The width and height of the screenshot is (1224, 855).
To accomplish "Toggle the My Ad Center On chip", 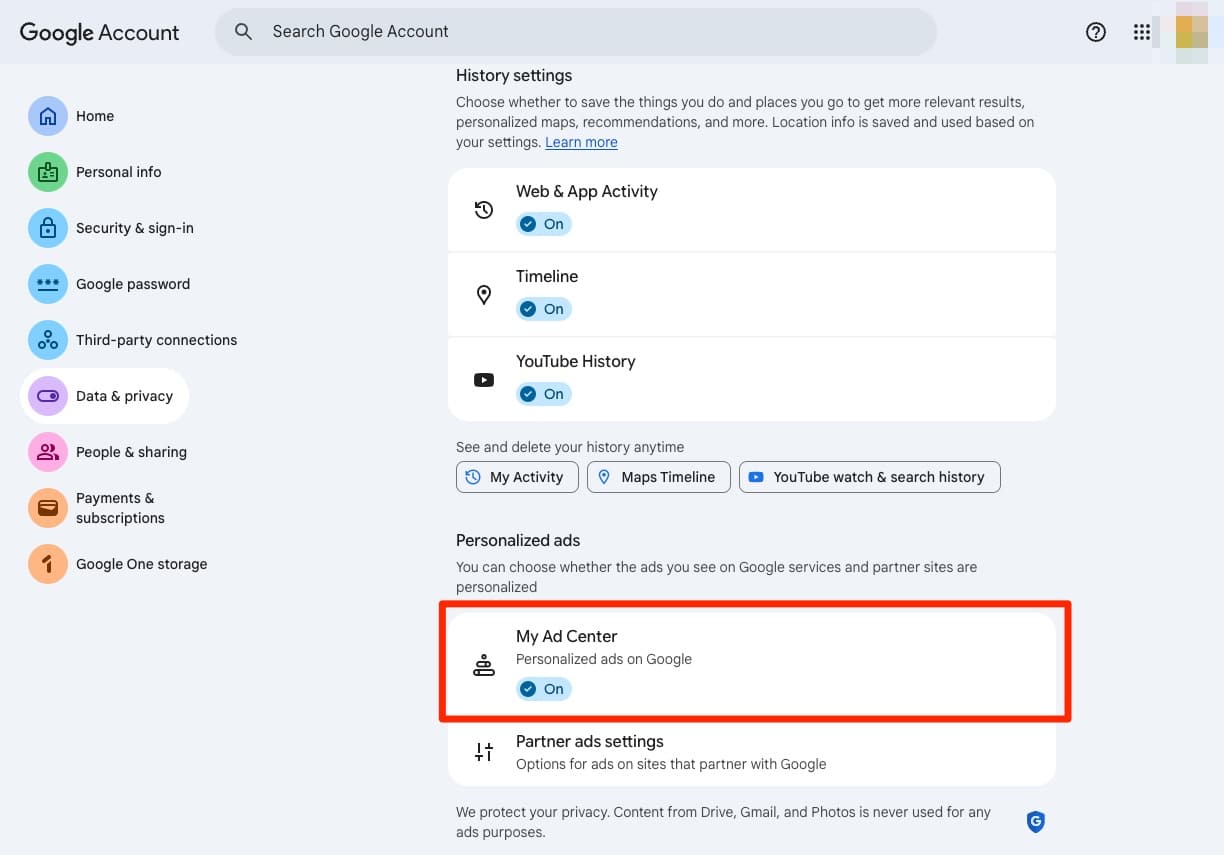I will (x=544, y=689).
